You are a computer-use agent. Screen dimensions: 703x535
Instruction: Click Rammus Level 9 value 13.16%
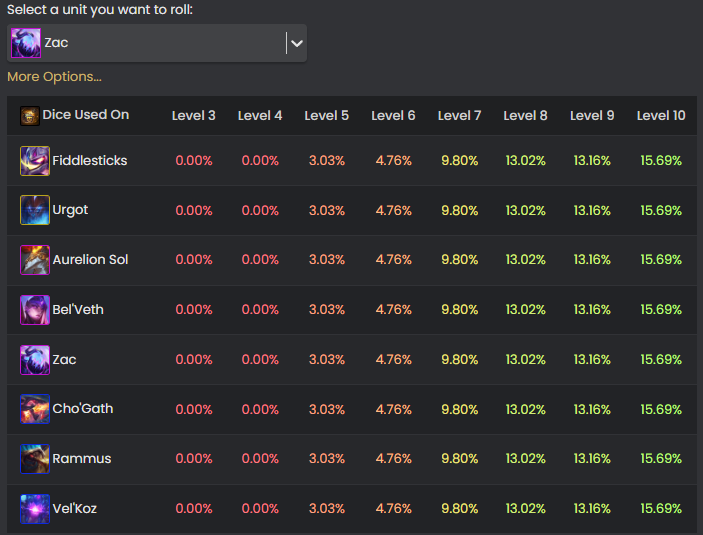coord(592,459)
